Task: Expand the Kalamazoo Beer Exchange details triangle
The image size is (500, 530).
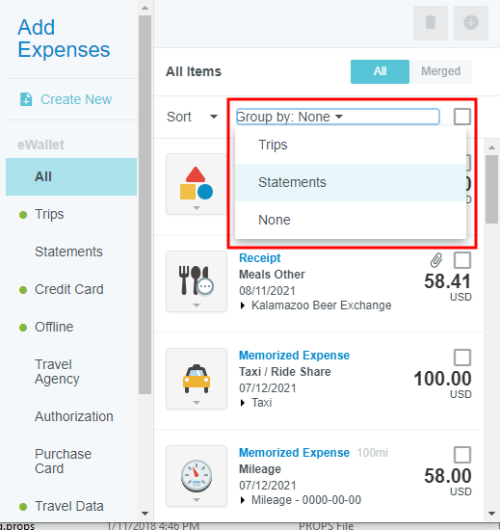Action: tap(242, 306)
